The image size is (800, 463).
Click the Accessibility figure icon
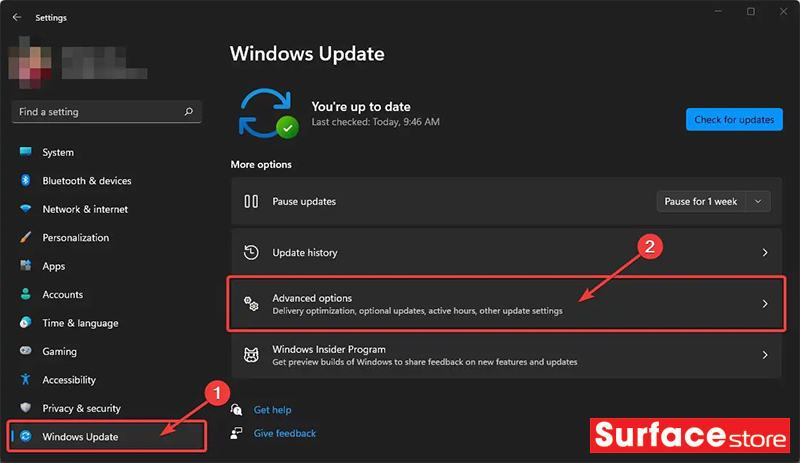pyautogui.click(x=26, y=379)
